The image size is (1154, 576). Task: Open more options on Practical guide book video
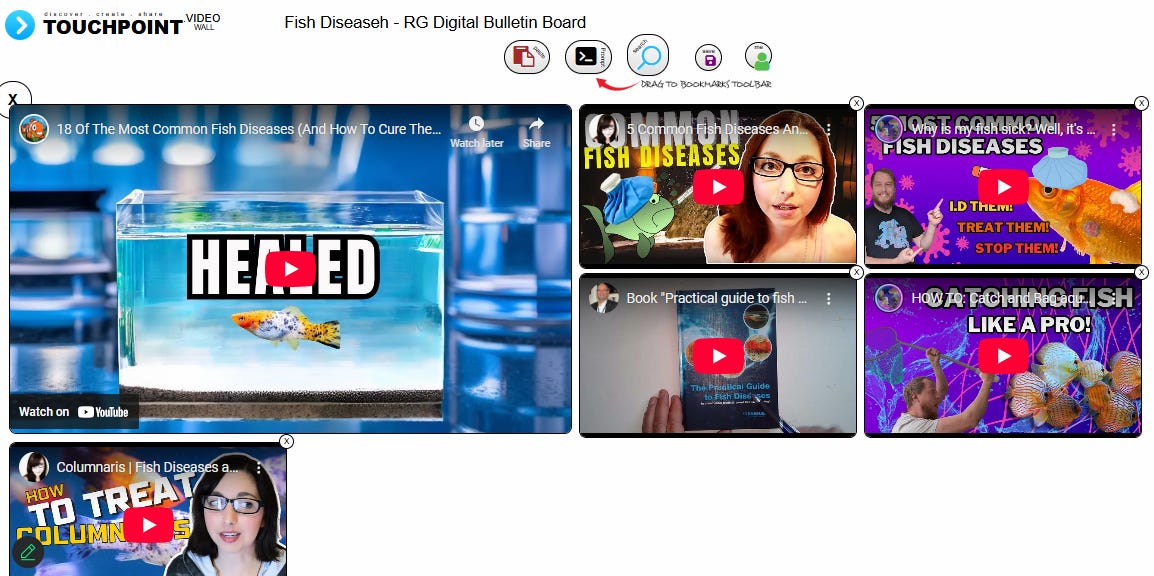point(828,299)
